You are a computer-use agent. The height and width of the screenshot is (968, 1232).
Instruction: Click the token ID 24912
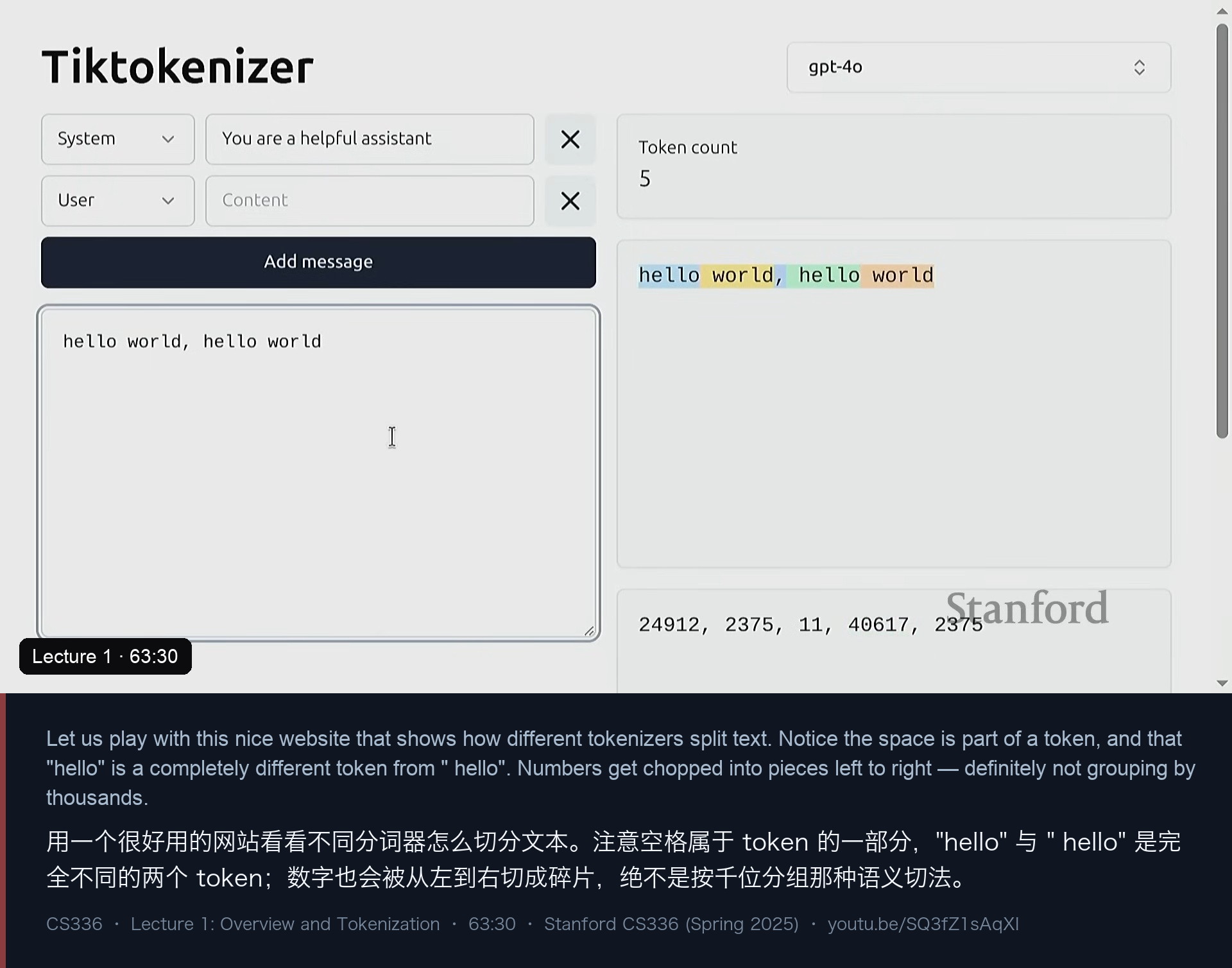click(669, 625)
